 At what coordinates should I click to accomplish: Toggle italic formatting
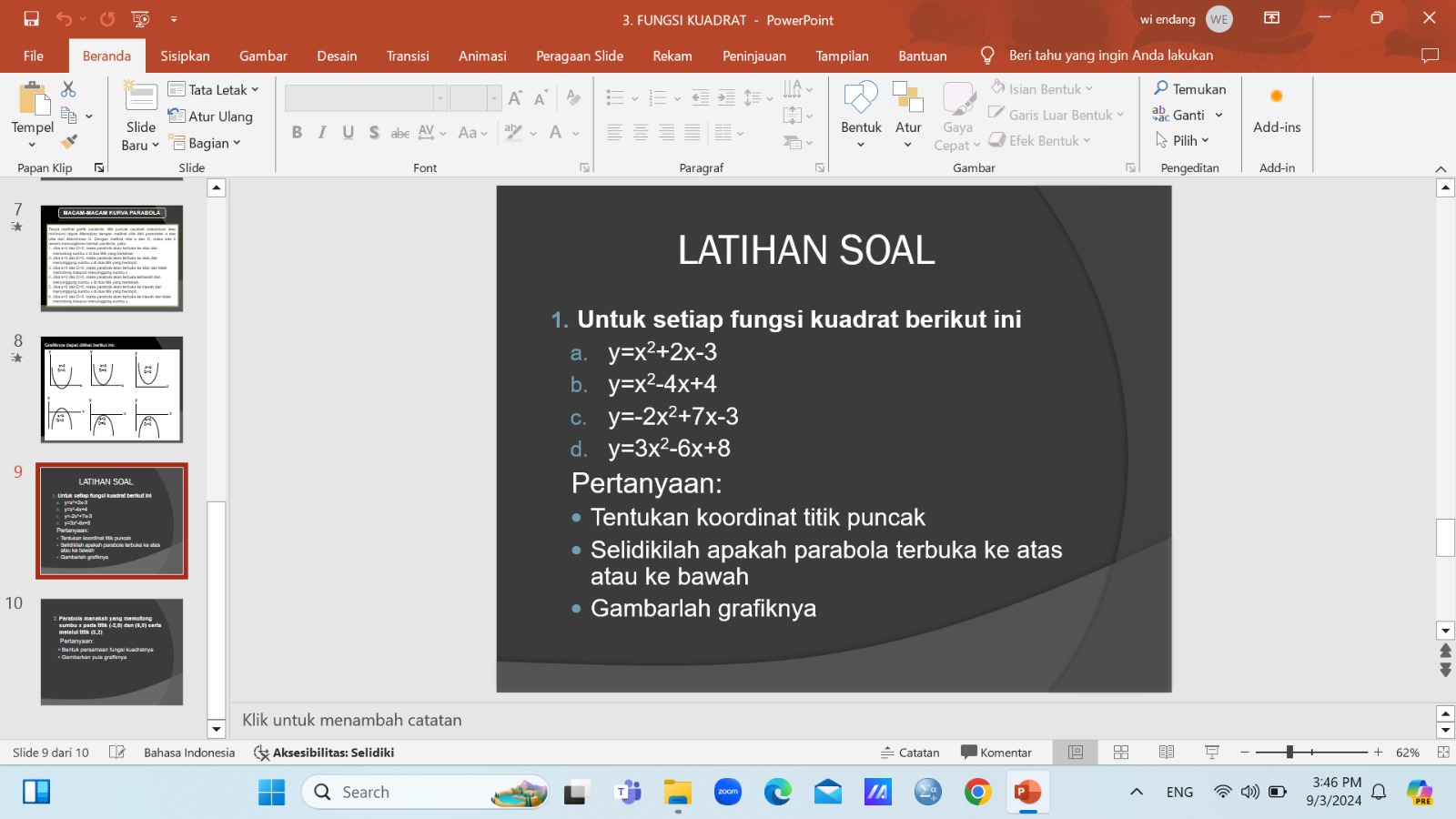click(x=322, y=133)
